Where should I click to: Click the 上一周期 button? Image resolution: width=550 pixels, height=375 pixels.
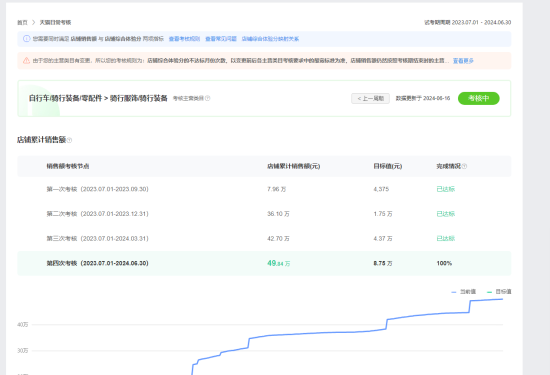click(x=370, y=98)
